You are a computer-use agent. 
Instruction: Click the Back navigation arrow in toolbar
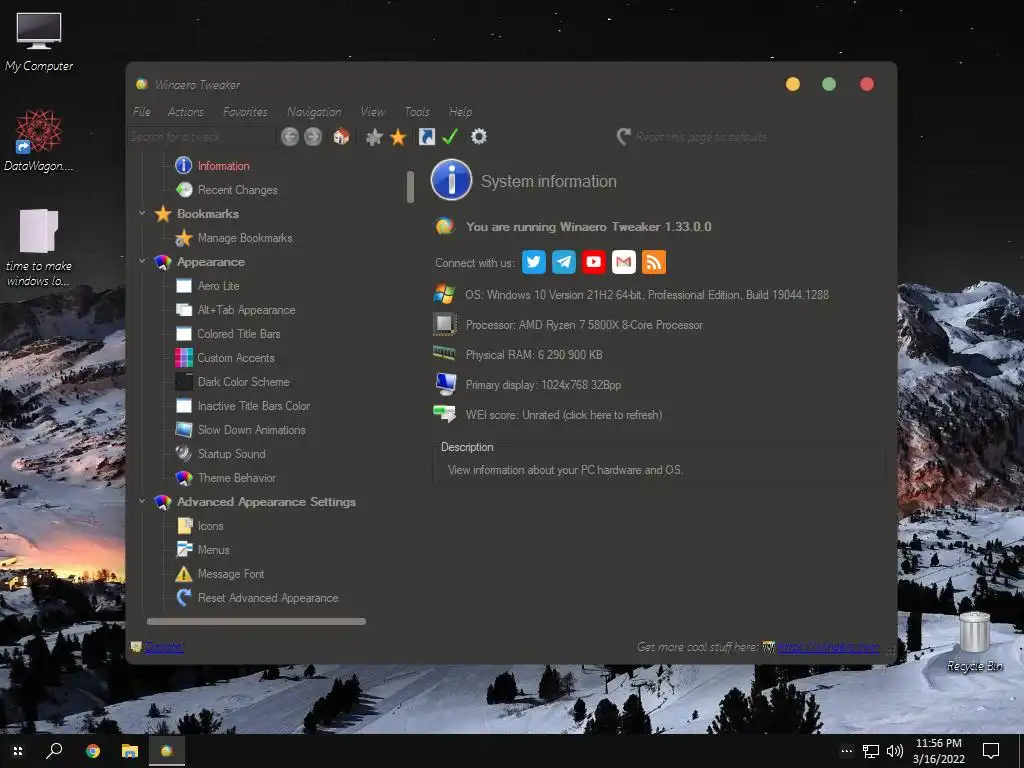(290, 136)
